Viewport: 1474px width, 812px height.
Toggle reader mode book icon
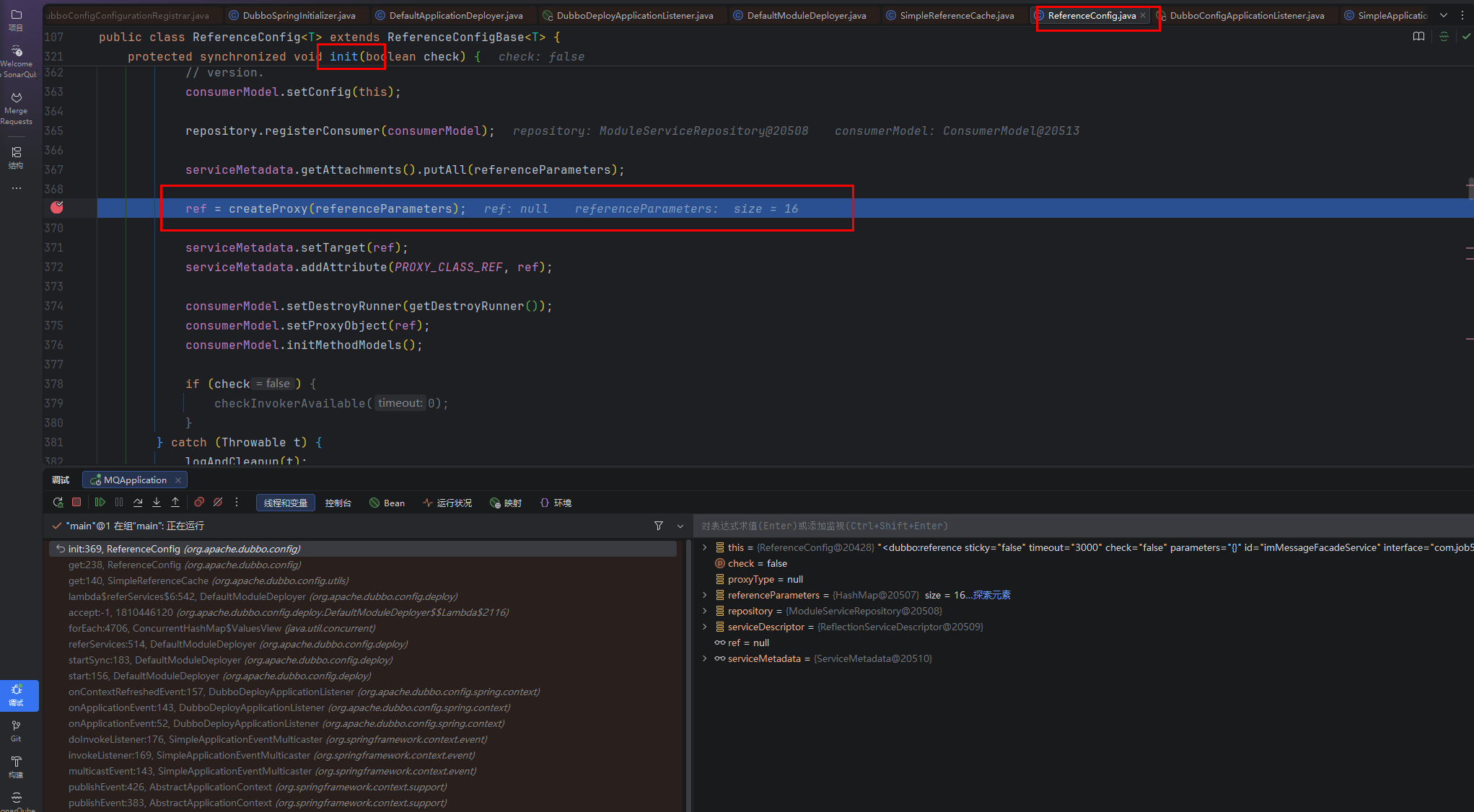1418,37
